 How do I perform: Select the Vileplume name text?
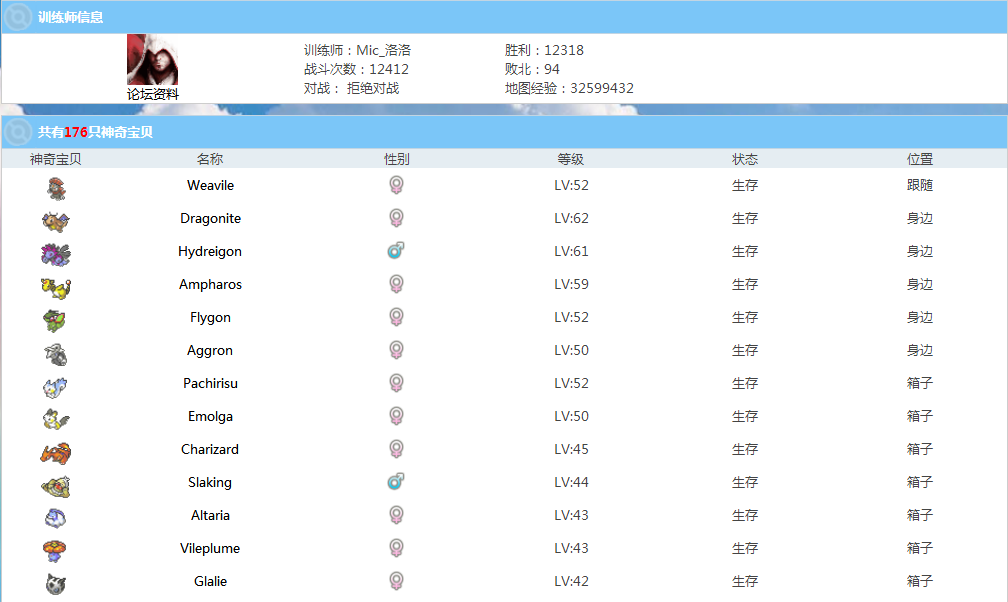point(210,549)
